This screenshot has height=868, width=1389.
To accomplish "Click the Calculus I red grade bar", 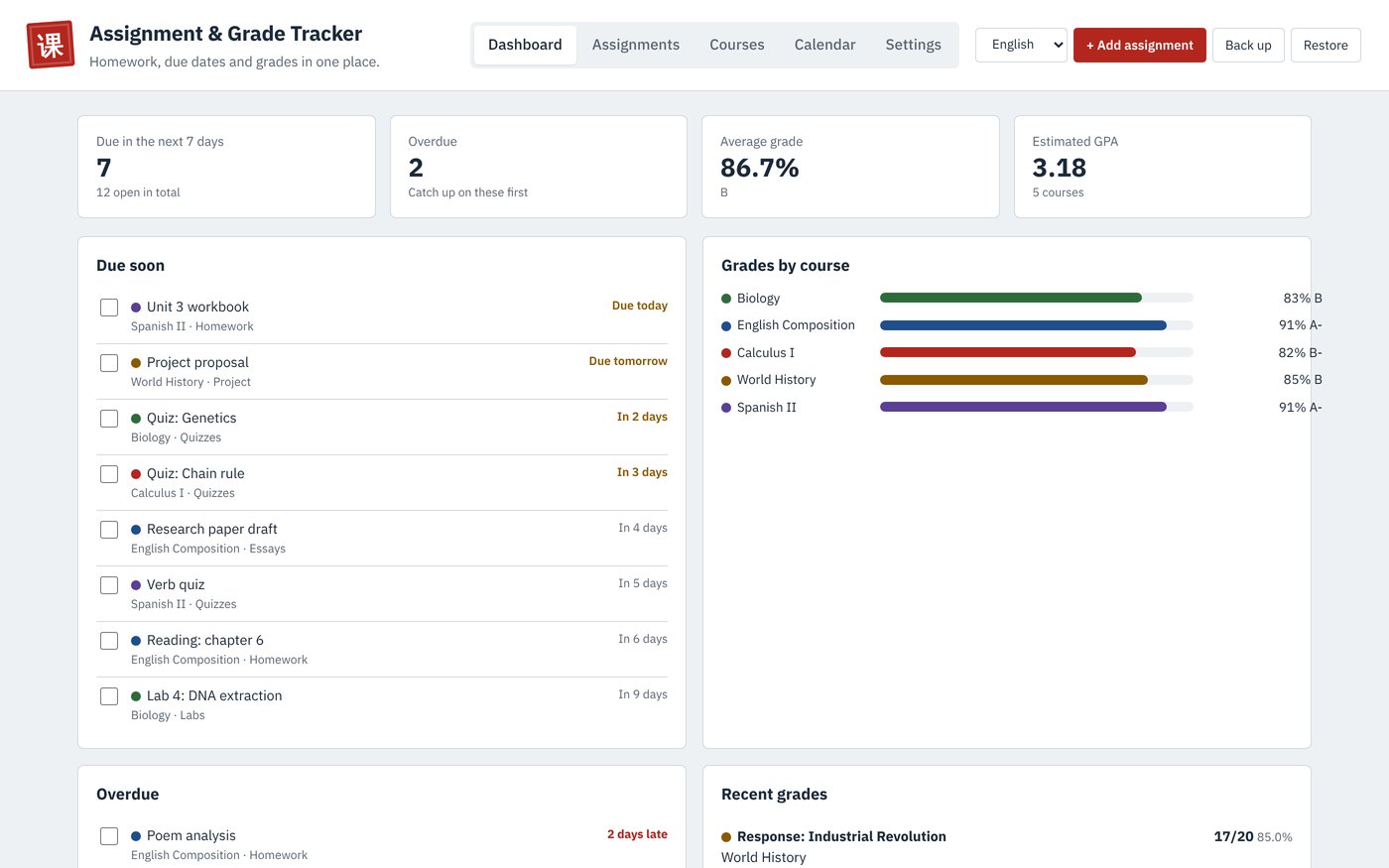I will 1036,352.
